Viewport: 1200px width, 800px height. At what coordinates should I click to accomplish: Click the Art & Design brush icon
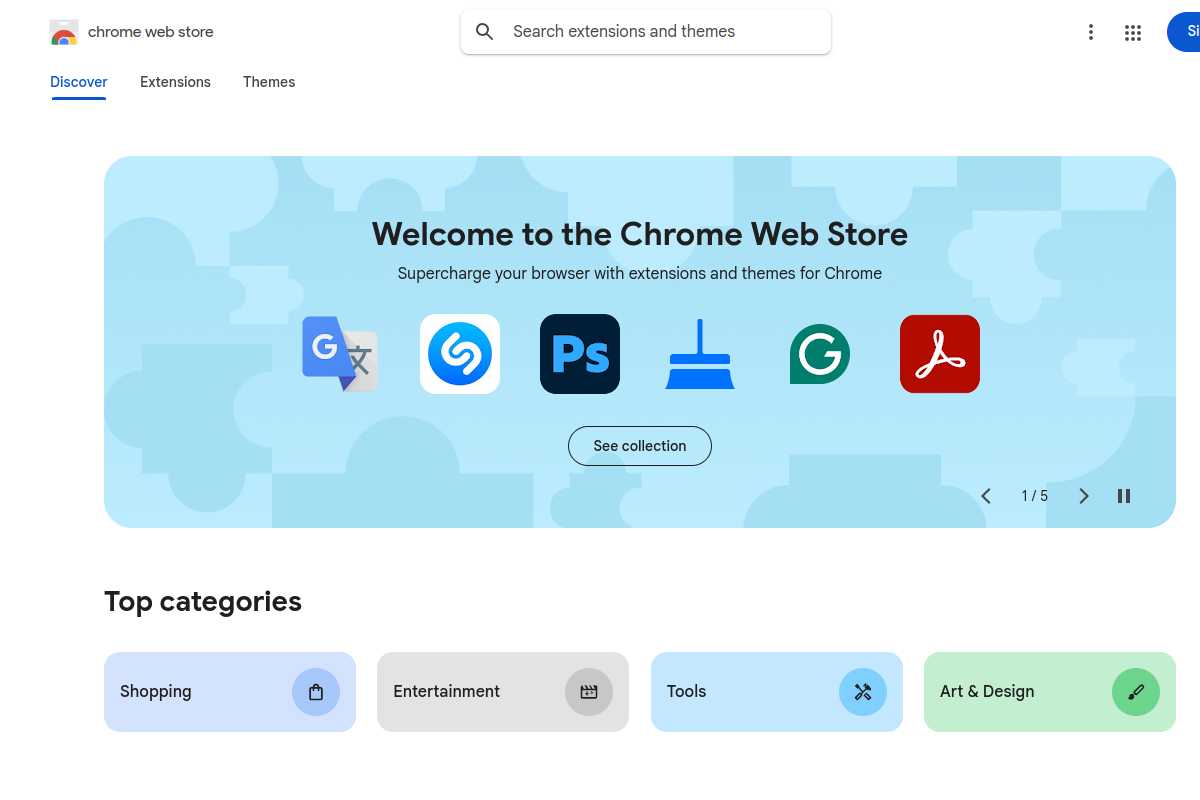coord(1136,692)
